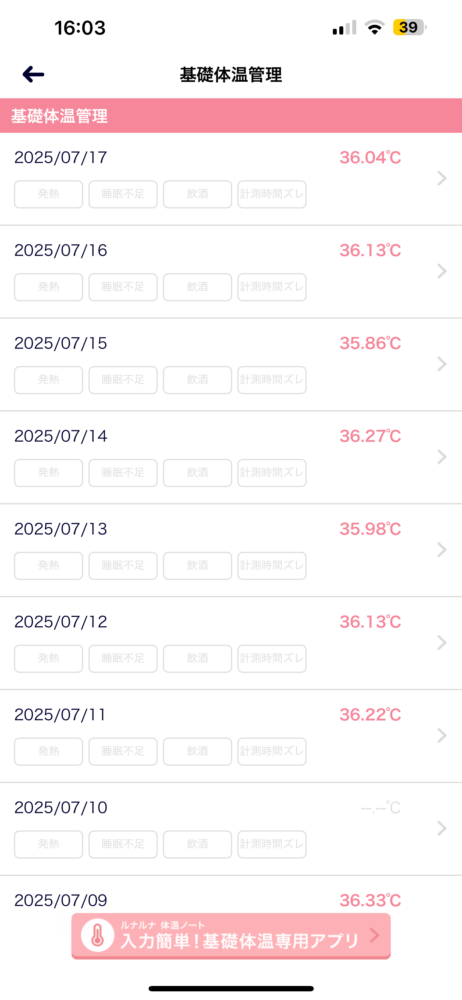
Task: Tap the pink 基礎体温管理 section header
Action: point(231,116)
